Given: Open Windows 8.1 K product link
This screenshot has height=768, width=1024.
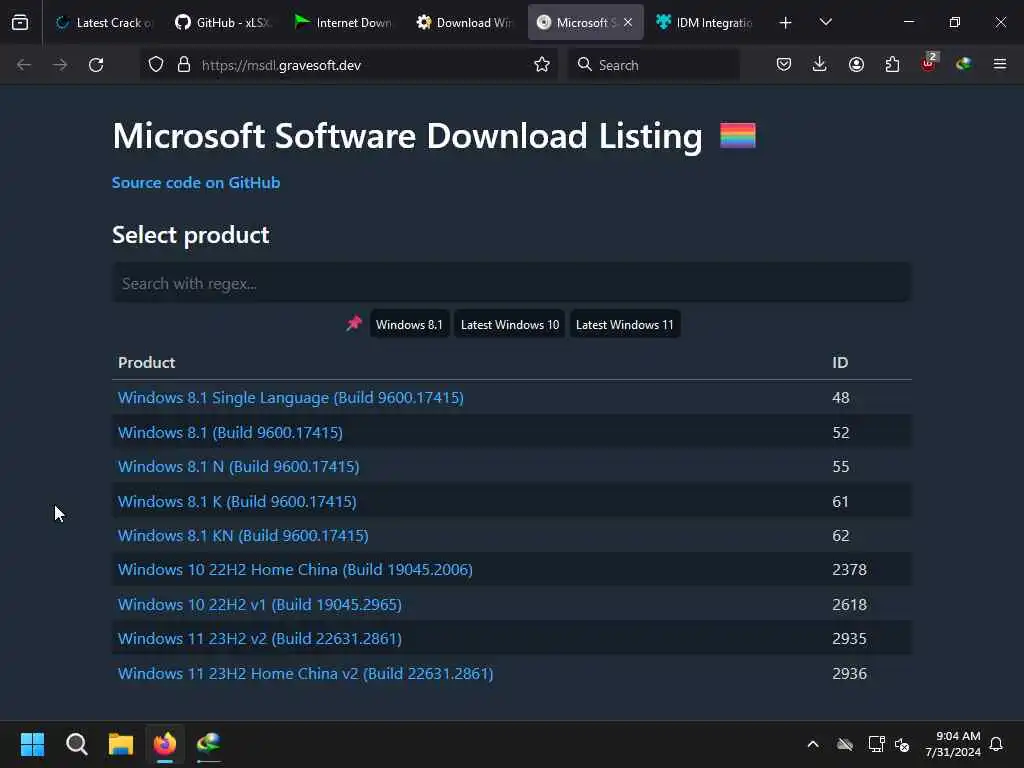Looking at the screenshot, I should (x=237, y=502).
